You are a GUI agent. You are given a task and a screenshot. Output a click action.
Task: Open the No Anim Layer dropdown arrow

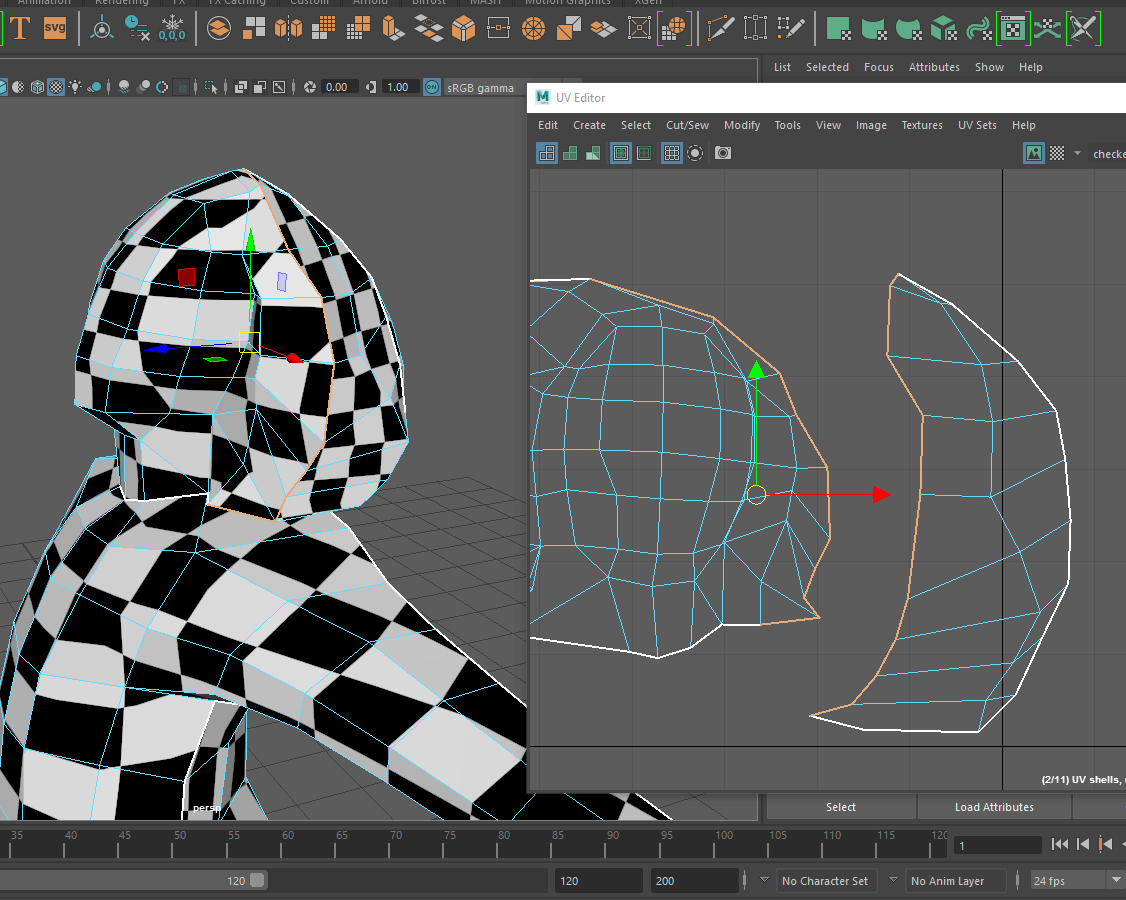pyautogui.click(x=893, y=880)
